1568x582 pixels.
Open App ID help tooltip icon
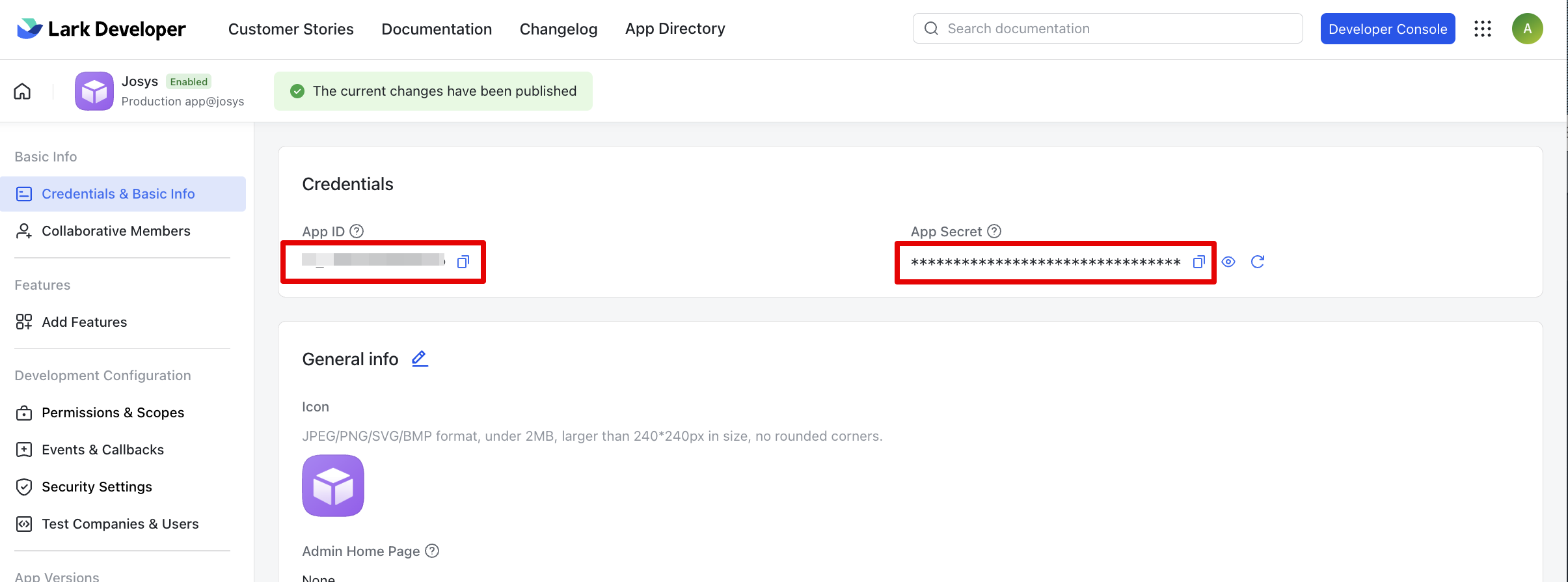pos(357,231)
